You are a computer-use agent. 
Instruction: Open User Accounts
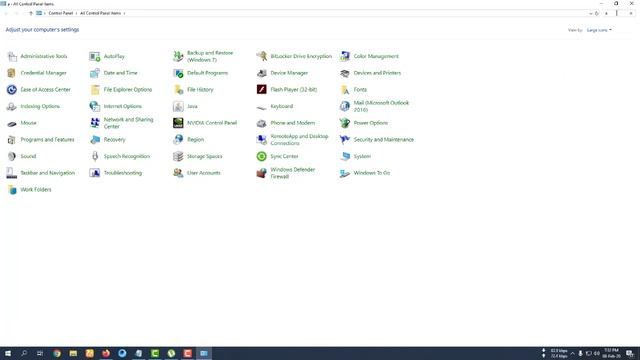(197, 173)
